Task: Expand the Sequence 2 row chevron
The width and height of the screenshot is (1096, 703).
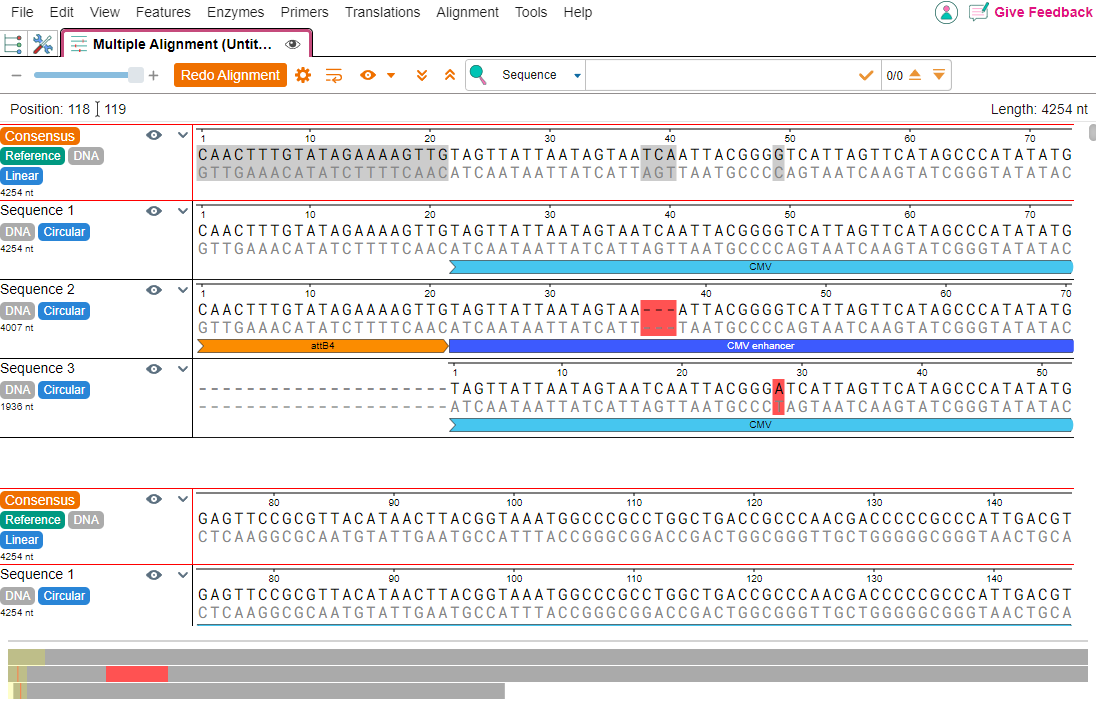Action: [x=182, y=290]
